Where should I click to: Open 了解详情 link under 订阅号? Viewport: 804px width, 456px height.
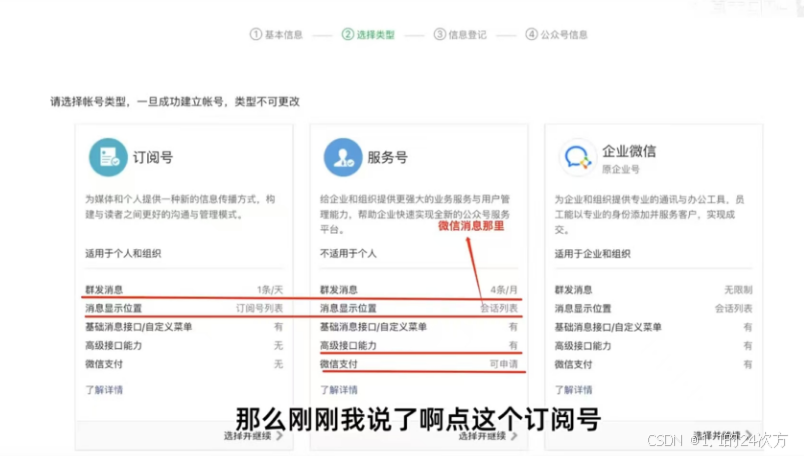click(x=104, y=390)
